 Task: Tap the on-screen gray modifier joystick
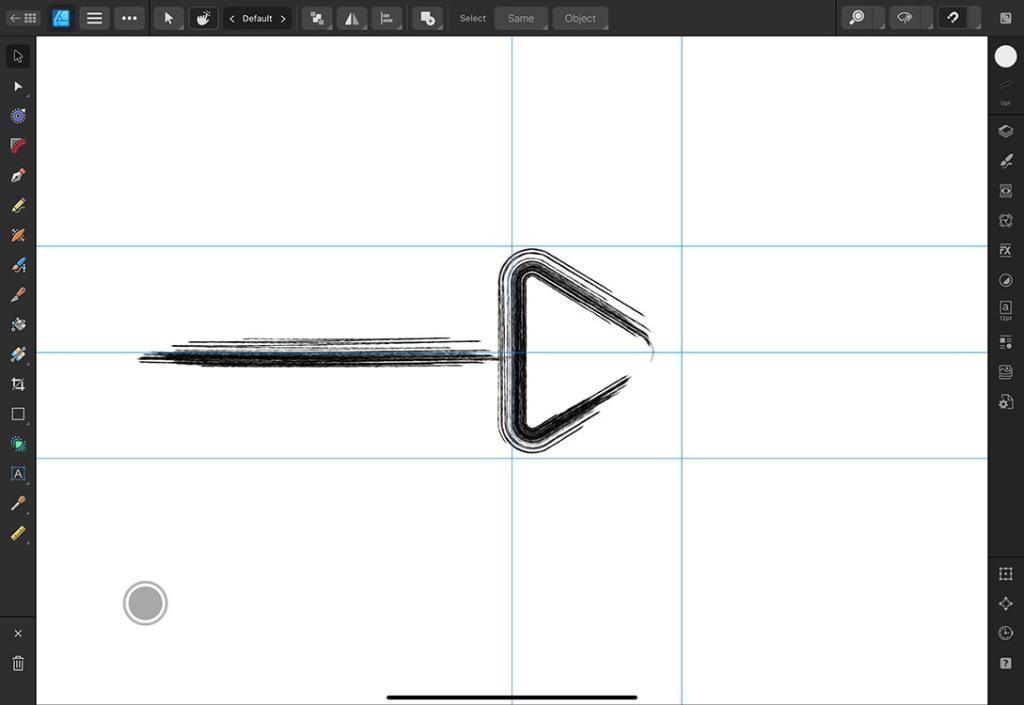click(x=145, y=603)
